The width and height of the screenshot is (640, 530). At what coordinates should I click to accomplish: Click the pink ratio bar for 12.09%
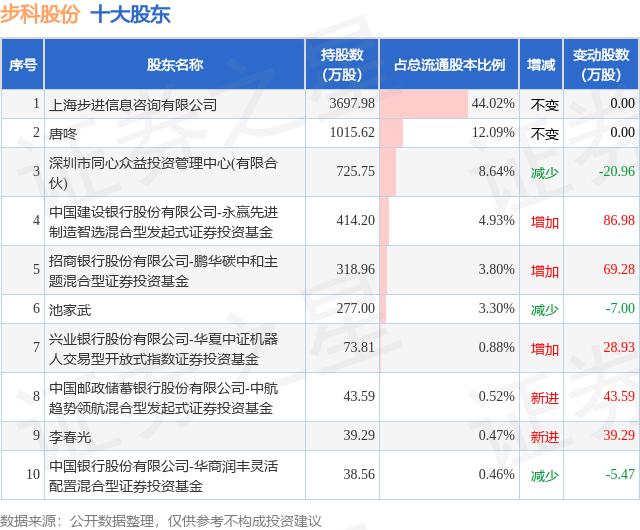pos(391,133)
